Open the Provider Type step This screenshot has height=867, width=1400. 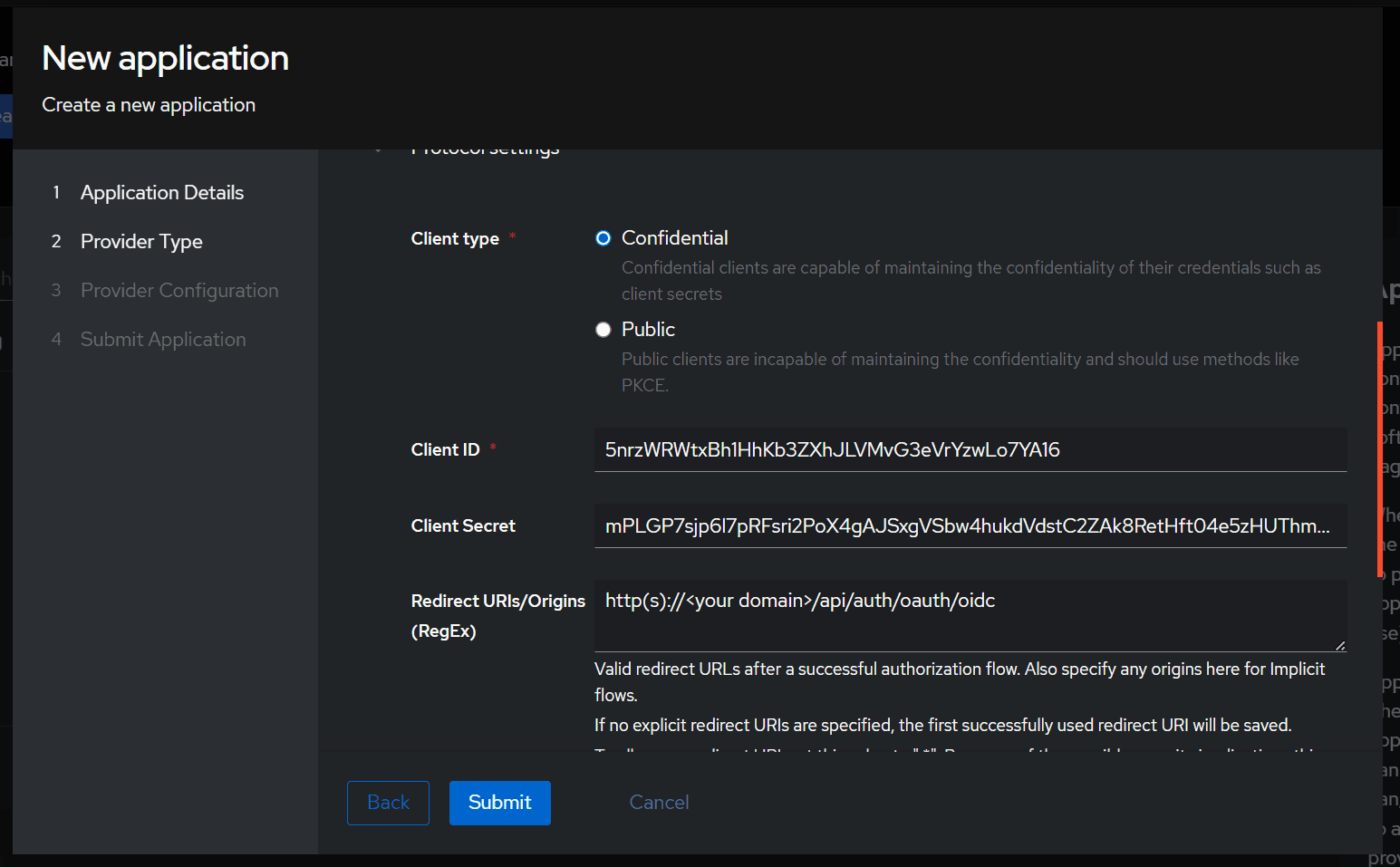coord(141,241)
